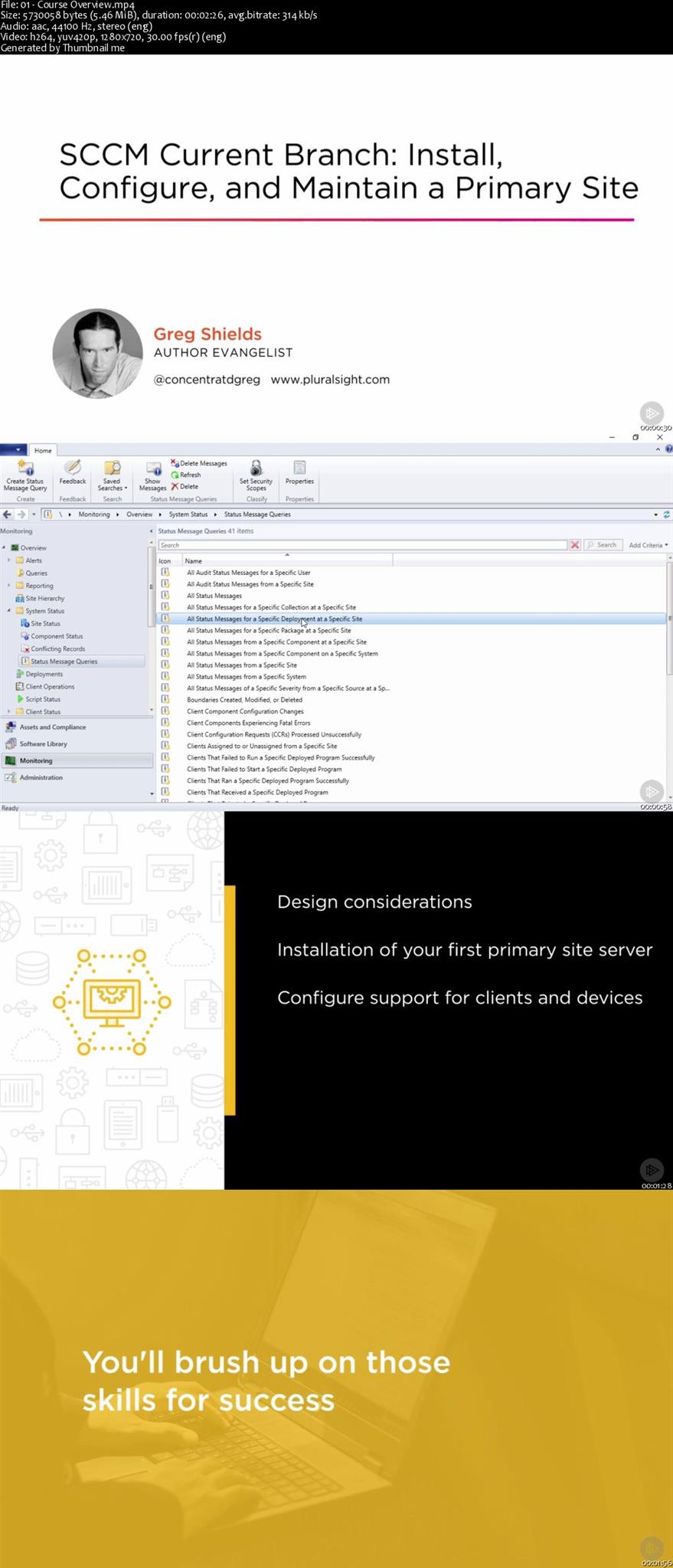The width and height of the screenshot is (673, 1568).
Task: Expand the Alerts tree node
Action: point(9,560)
